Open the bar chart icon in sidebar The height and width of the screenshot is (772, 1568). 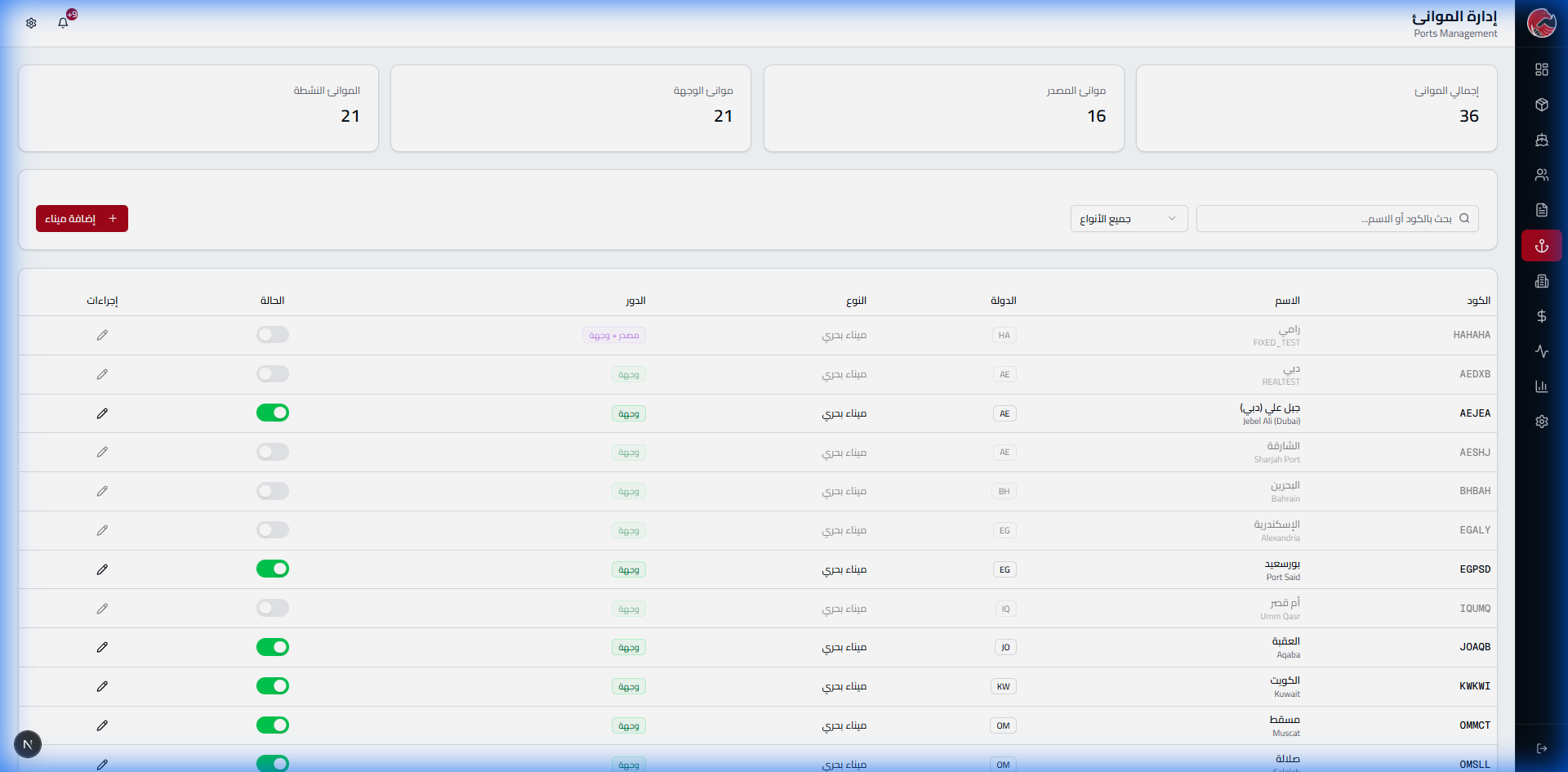coord(1541,386)
